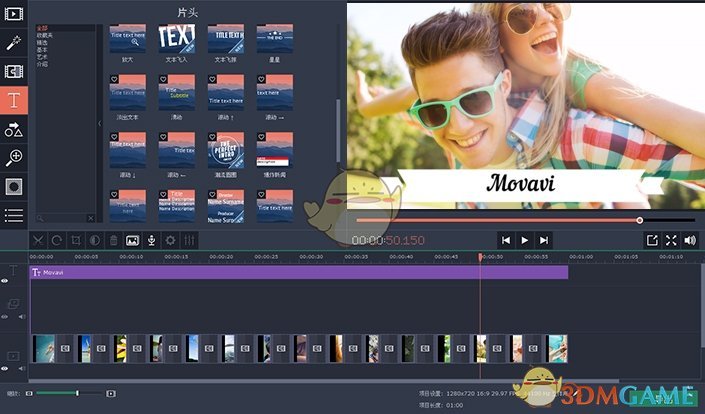Toggle the overlay track eye visibility
The width and height of the screenshot is (705, 414).
point(4,317)
